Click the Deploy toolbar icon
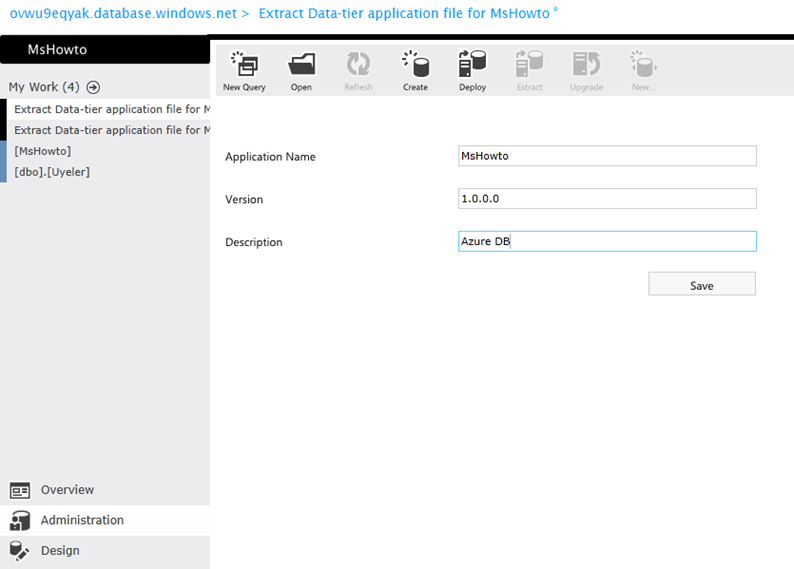This screenshot has width=794, height=569. pyautogui.click(x=472, y=66)
